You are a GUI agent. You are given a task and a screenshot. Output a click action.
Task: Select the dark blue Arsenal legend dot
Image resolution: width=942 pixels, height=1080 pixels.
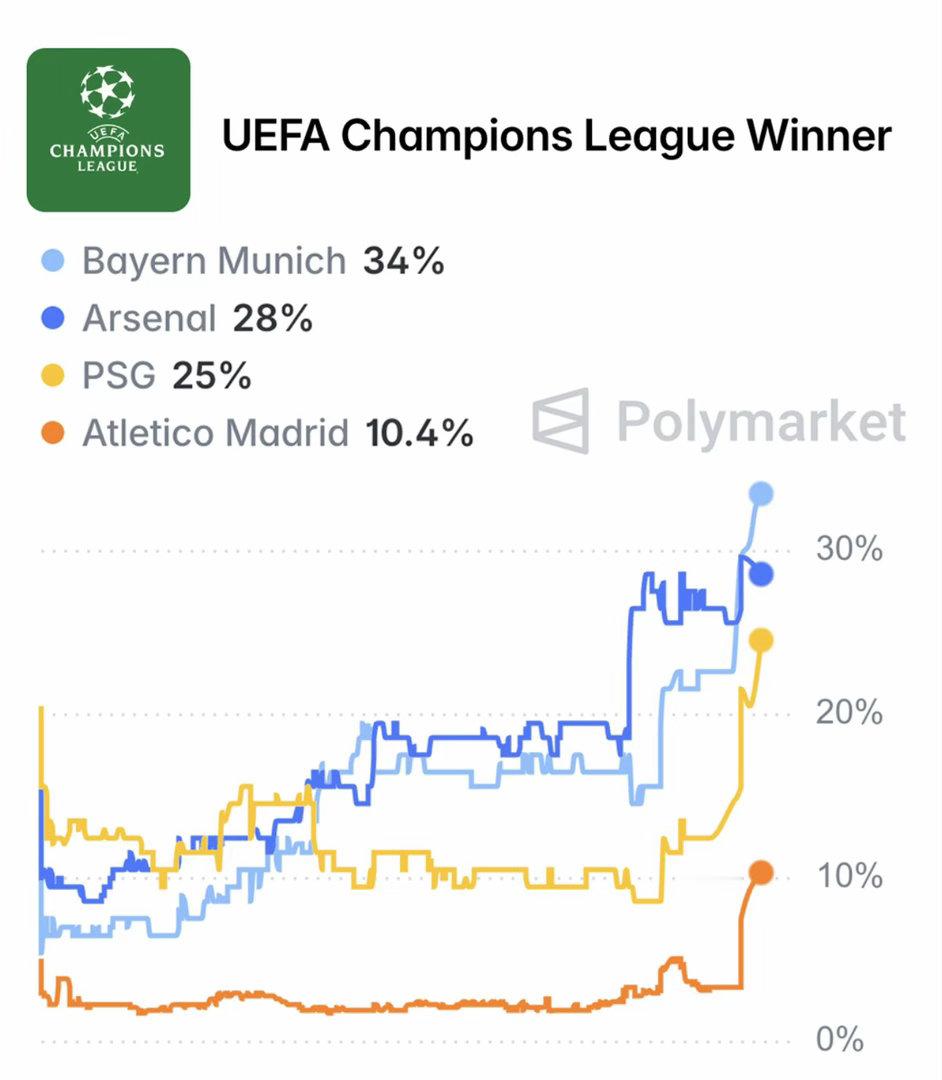coord(55,320)
